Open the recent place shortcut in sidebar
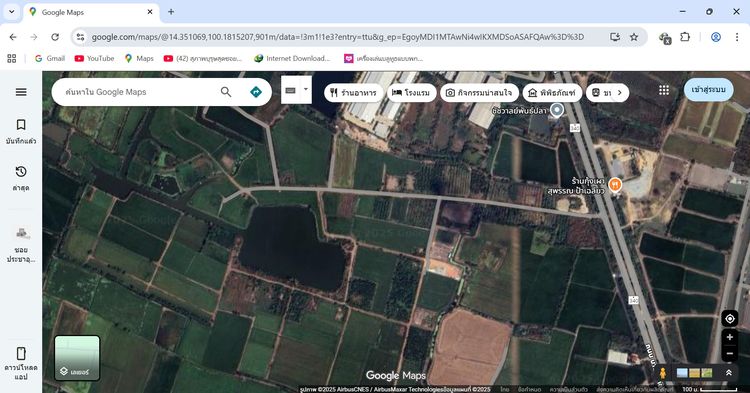 coord(21,245)
